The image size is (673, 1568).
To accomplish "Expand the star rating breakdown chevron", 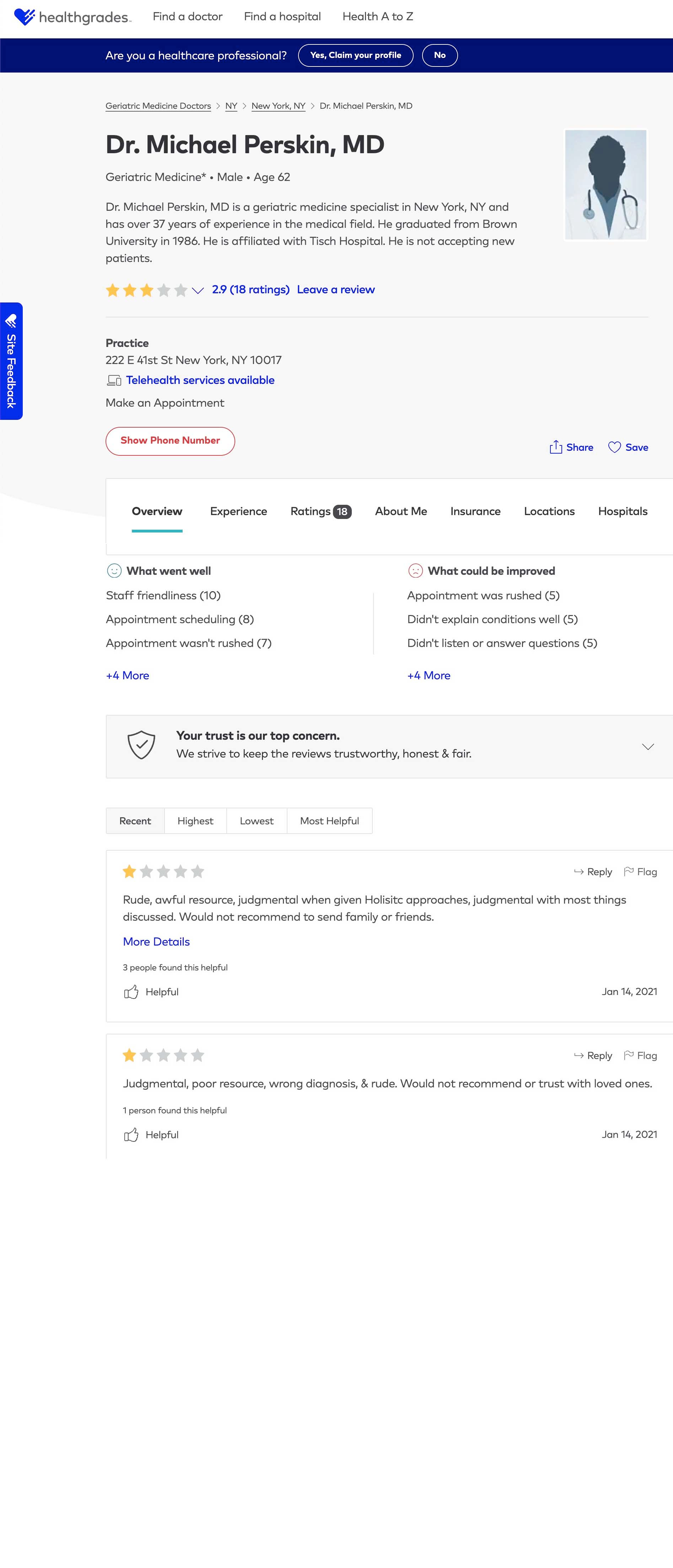I will pyautogui.click(x=198, y=290).
